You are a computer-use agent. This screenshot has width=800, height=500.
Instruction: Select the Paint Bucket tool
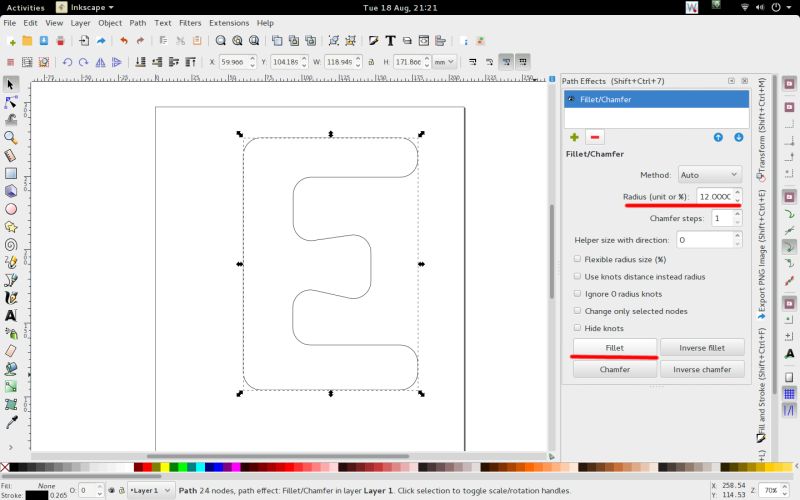(11, 369)
